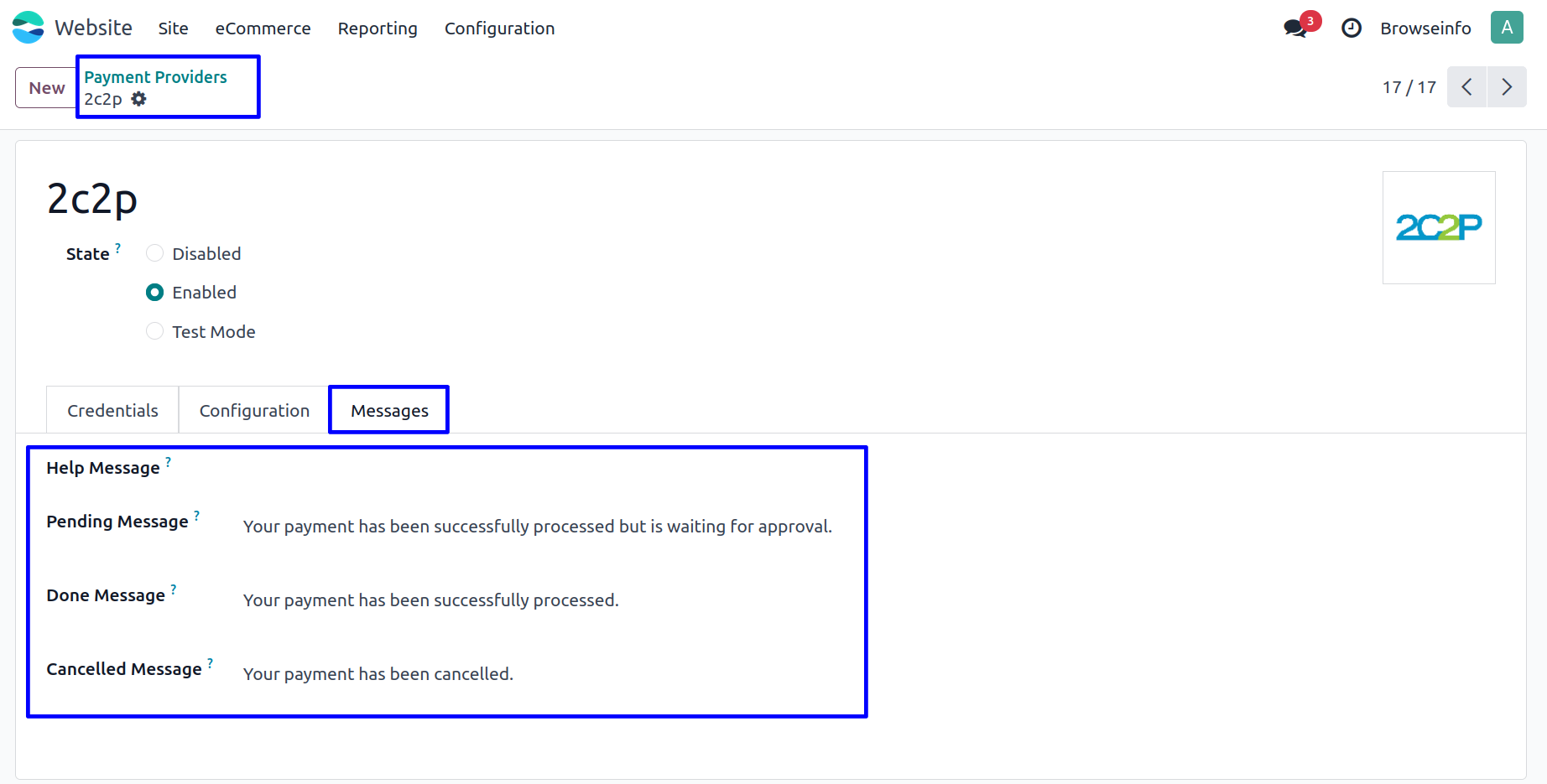Open the activities clock icon
This screenshot has width=1547, height=784.
[x=1352, y=29]
